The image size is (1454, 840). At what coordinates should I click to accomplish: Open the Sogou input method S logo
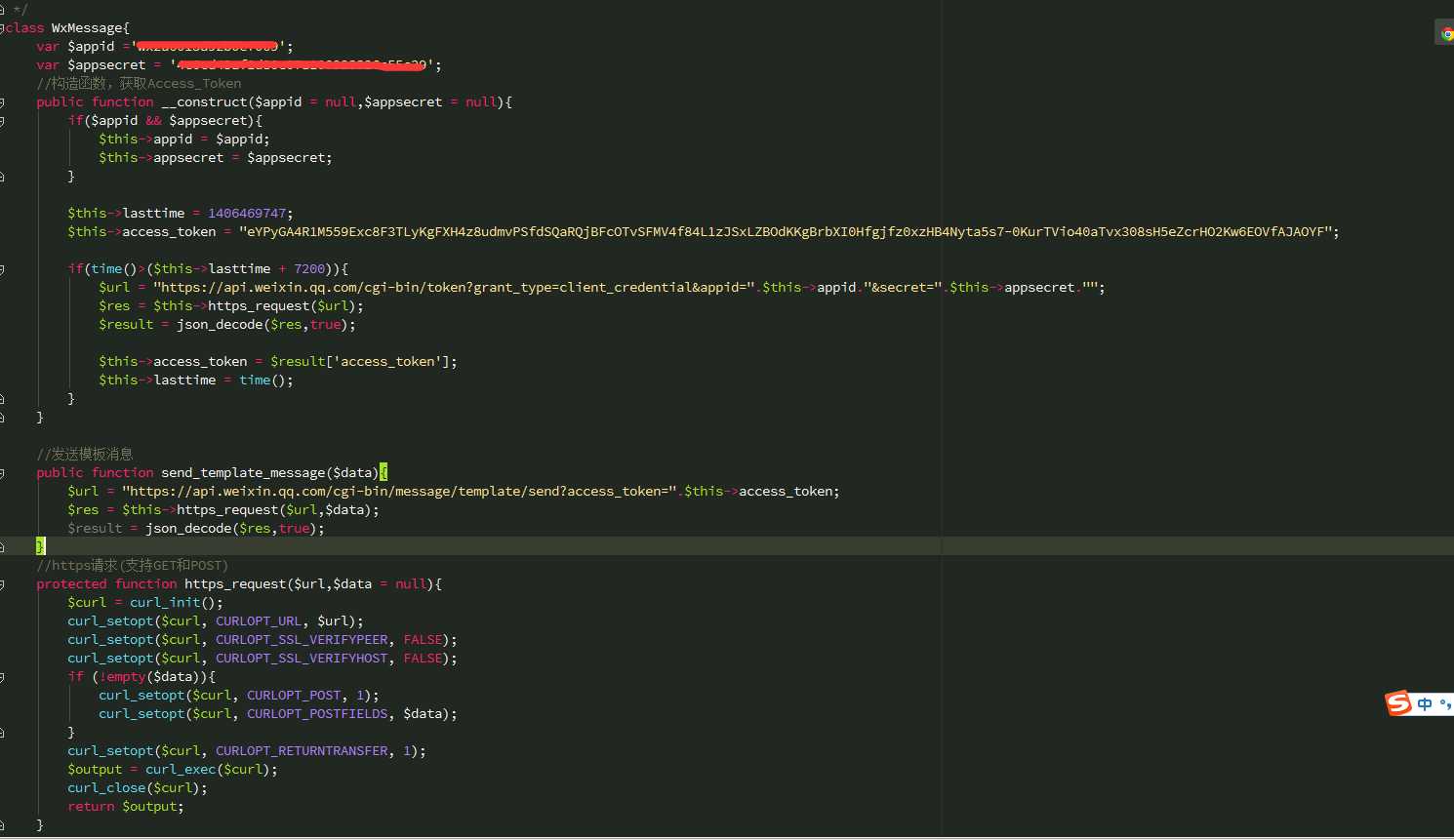pos(1398,703)
